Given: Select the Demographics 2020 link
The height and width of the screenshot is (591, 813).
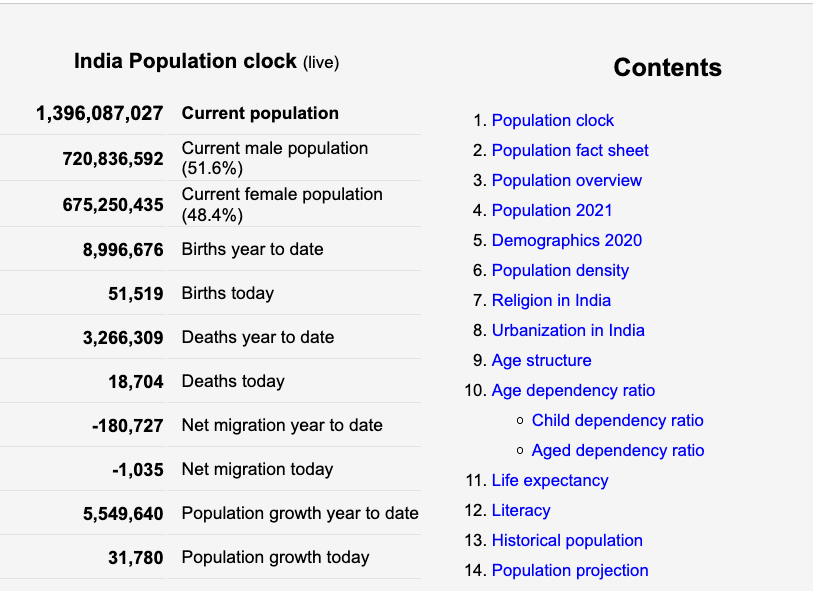Looking at the screenshot, I should pyautogui.click(x=566, y=241).
